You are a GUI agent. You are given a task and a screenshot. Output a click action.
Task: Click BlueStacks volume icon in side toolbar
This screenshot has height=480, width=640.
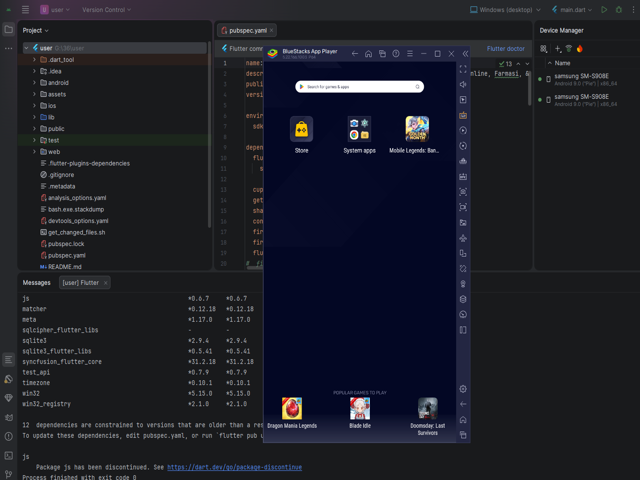click(463, 85)
